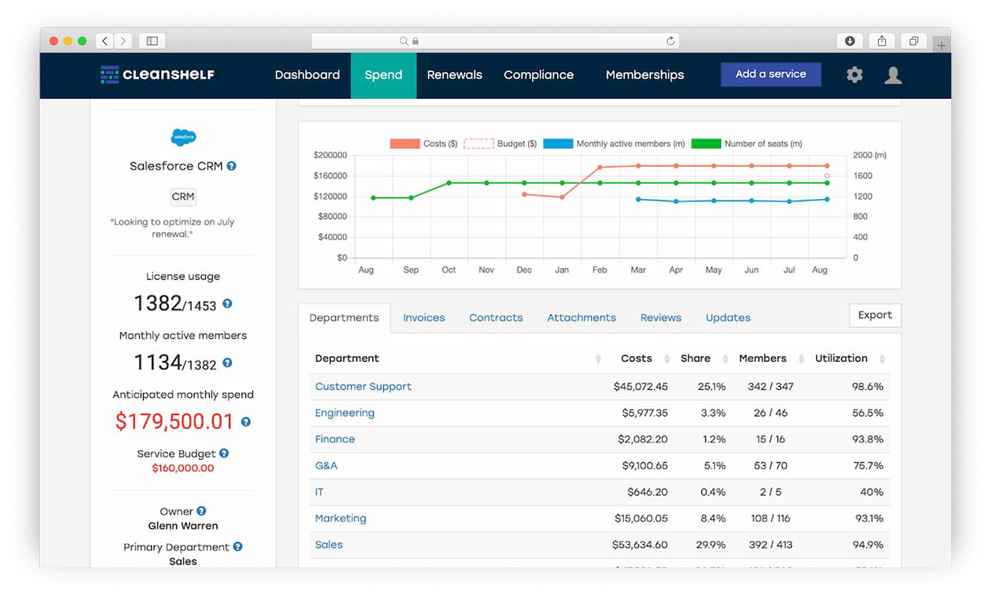This screenshot has width=990, height=594.
Task: Open the Sales department link
Action: coord(329,545)
